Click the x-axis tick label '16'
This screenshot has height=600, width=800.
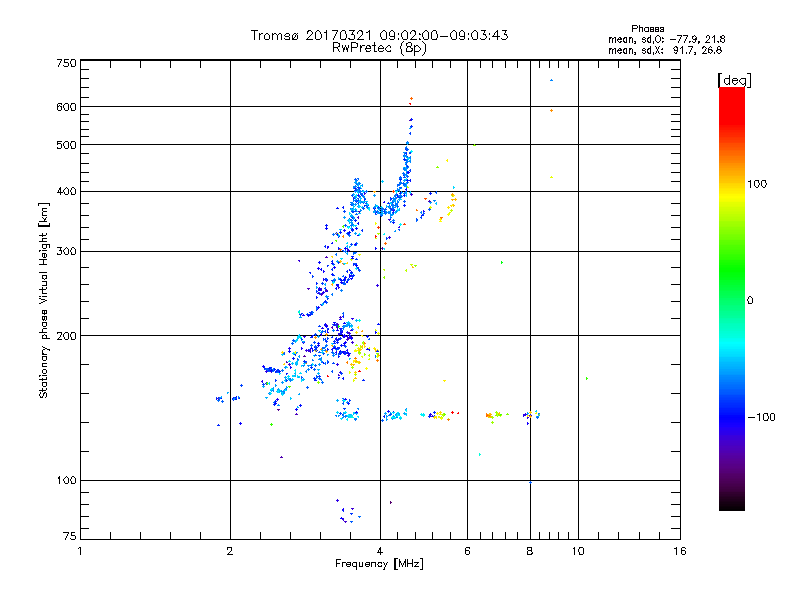point(680,551)
